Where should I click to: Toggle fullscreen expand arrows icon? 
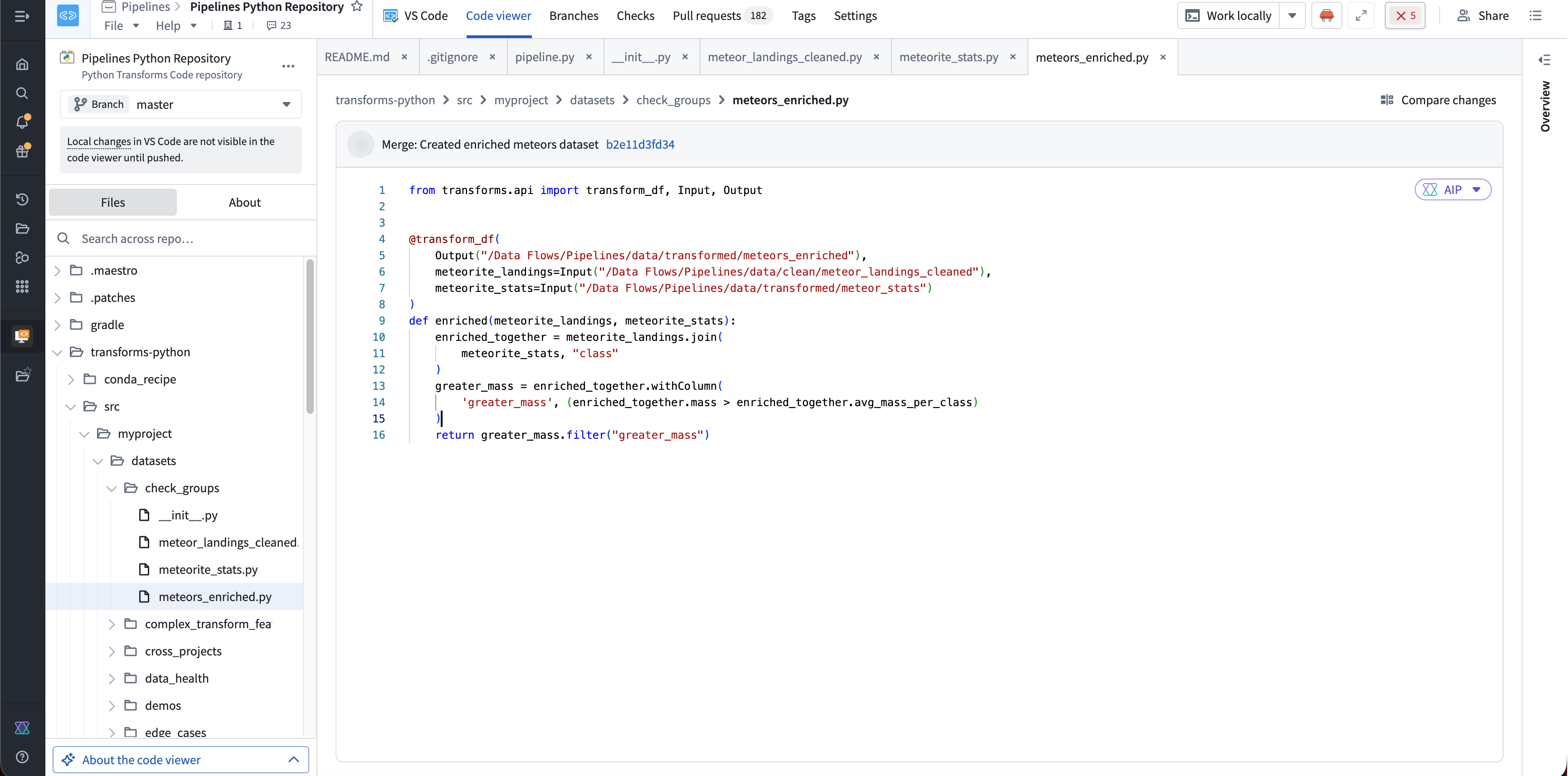tap(1361, 16)
